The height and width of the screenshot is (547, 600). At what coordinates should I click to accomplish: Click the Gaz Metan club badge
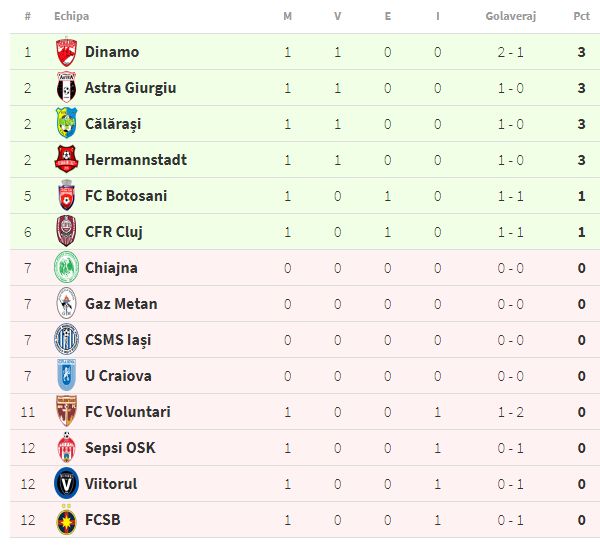(66, 304)
